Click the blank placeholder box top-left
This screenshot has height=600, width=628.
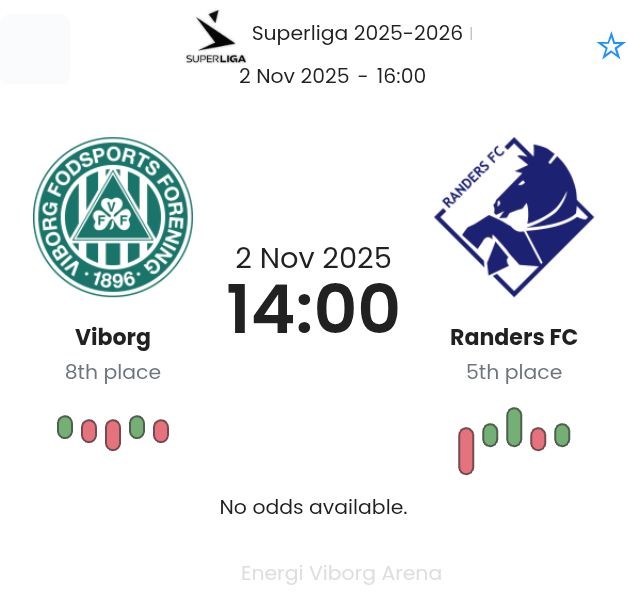click(x=35, y=49)
